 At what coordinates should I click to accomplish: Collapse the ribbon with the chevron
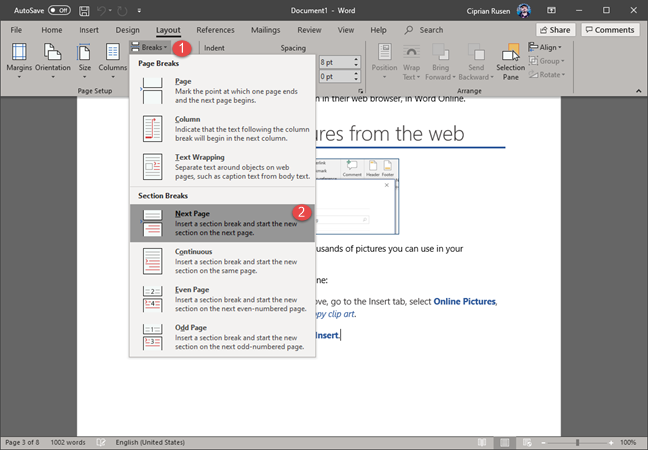(638, 91)
